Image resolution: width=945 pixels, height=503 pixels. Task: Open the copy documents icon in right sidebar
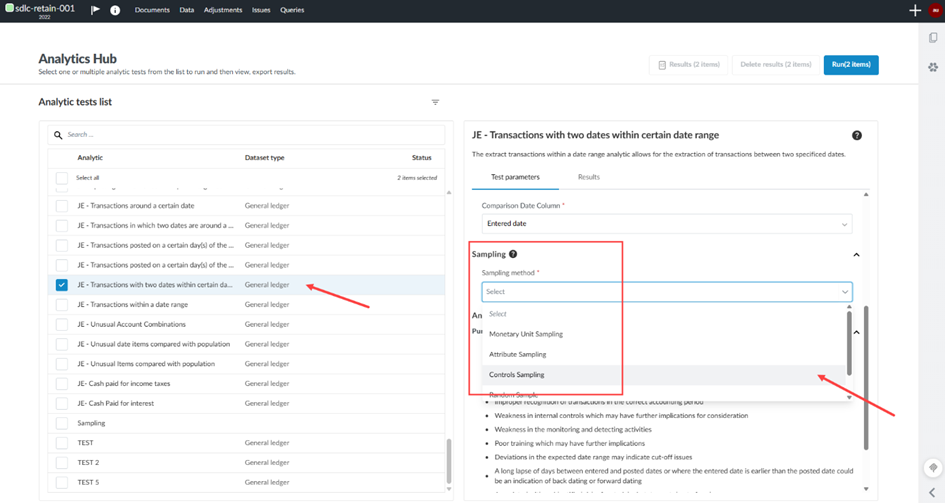(932, 38)
